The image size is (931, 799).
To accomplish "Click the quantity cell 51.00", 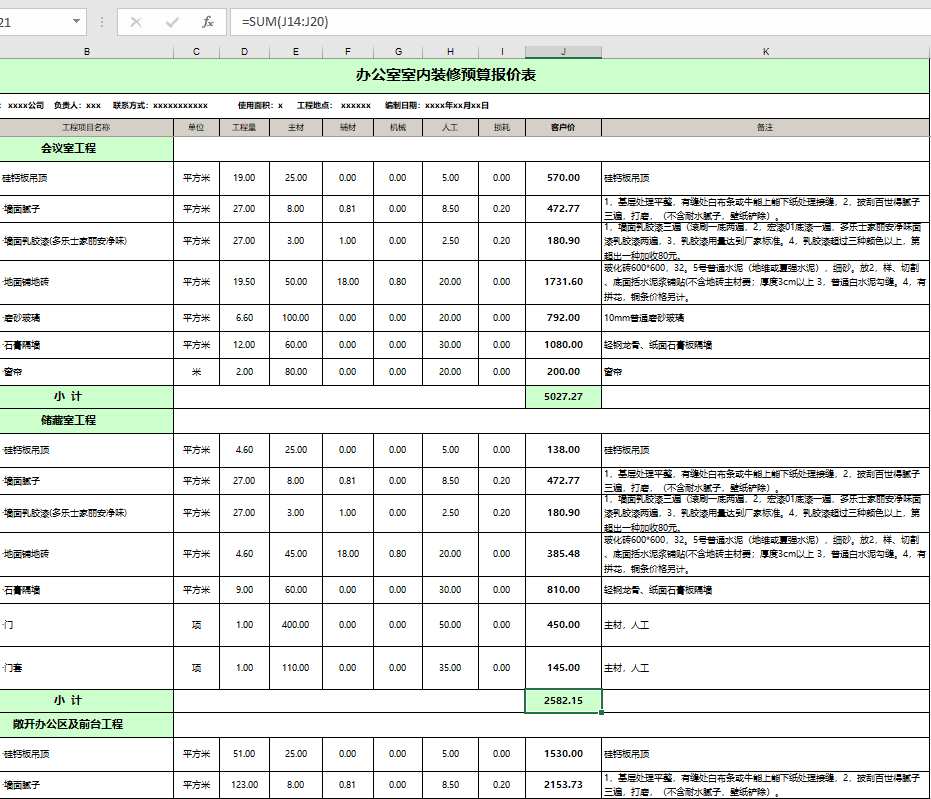I will pyautogui.click(x=245, y=754).
